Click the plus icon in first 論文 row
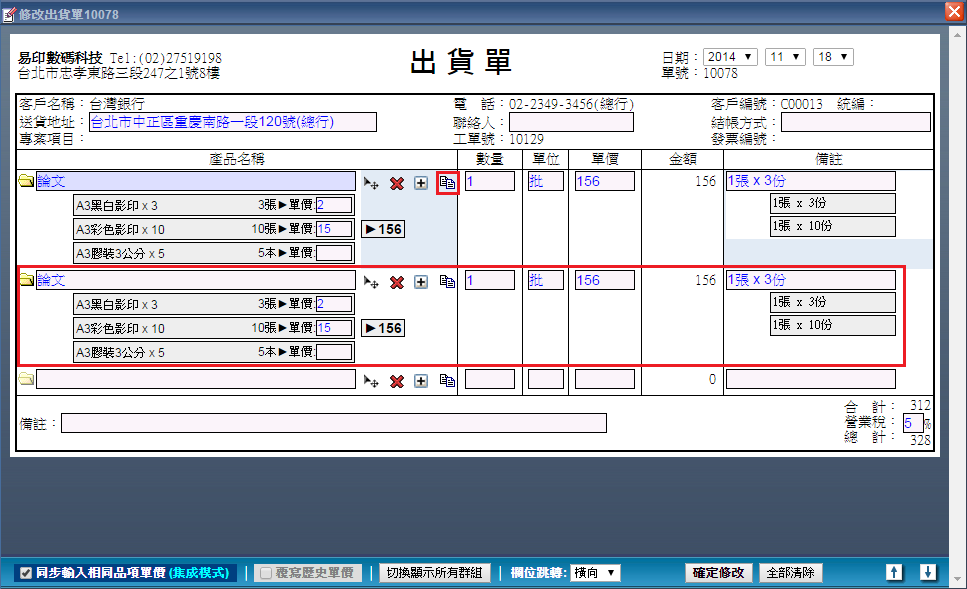The height and width of the screenshot is (589, 967). (421, 183)
